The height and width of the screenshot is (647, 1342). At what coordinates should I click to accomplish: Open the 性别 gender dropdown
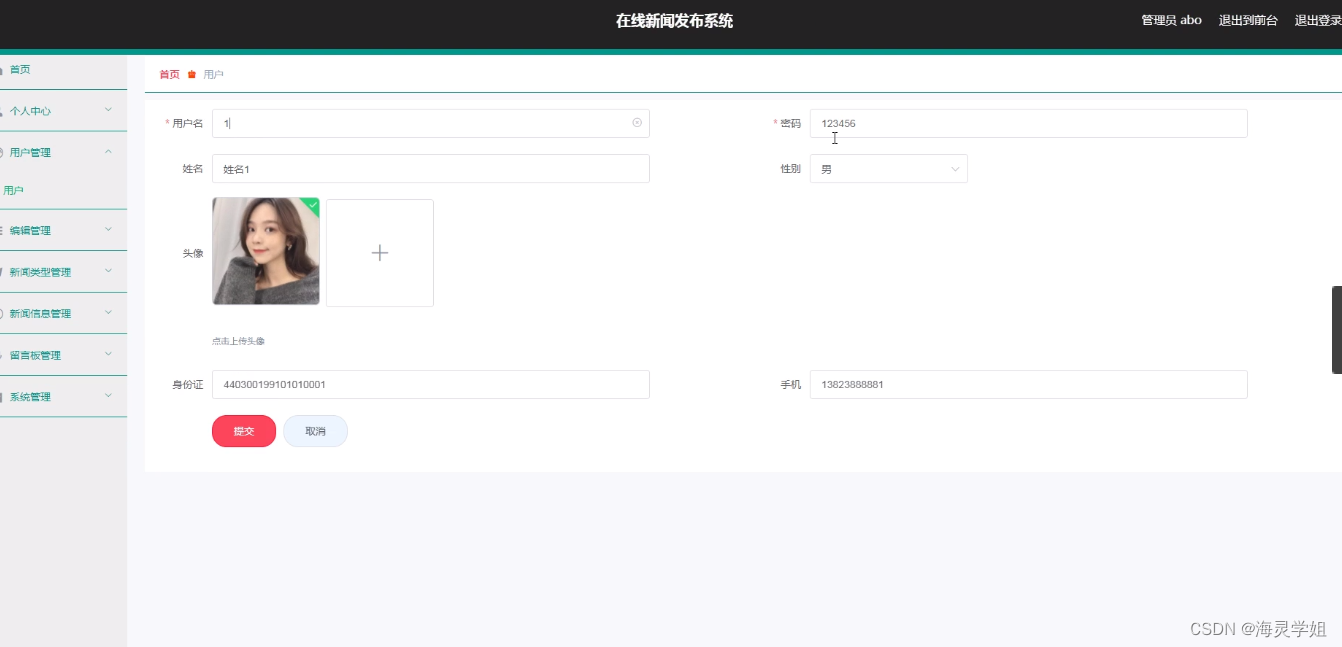click(x=888, y=168)
